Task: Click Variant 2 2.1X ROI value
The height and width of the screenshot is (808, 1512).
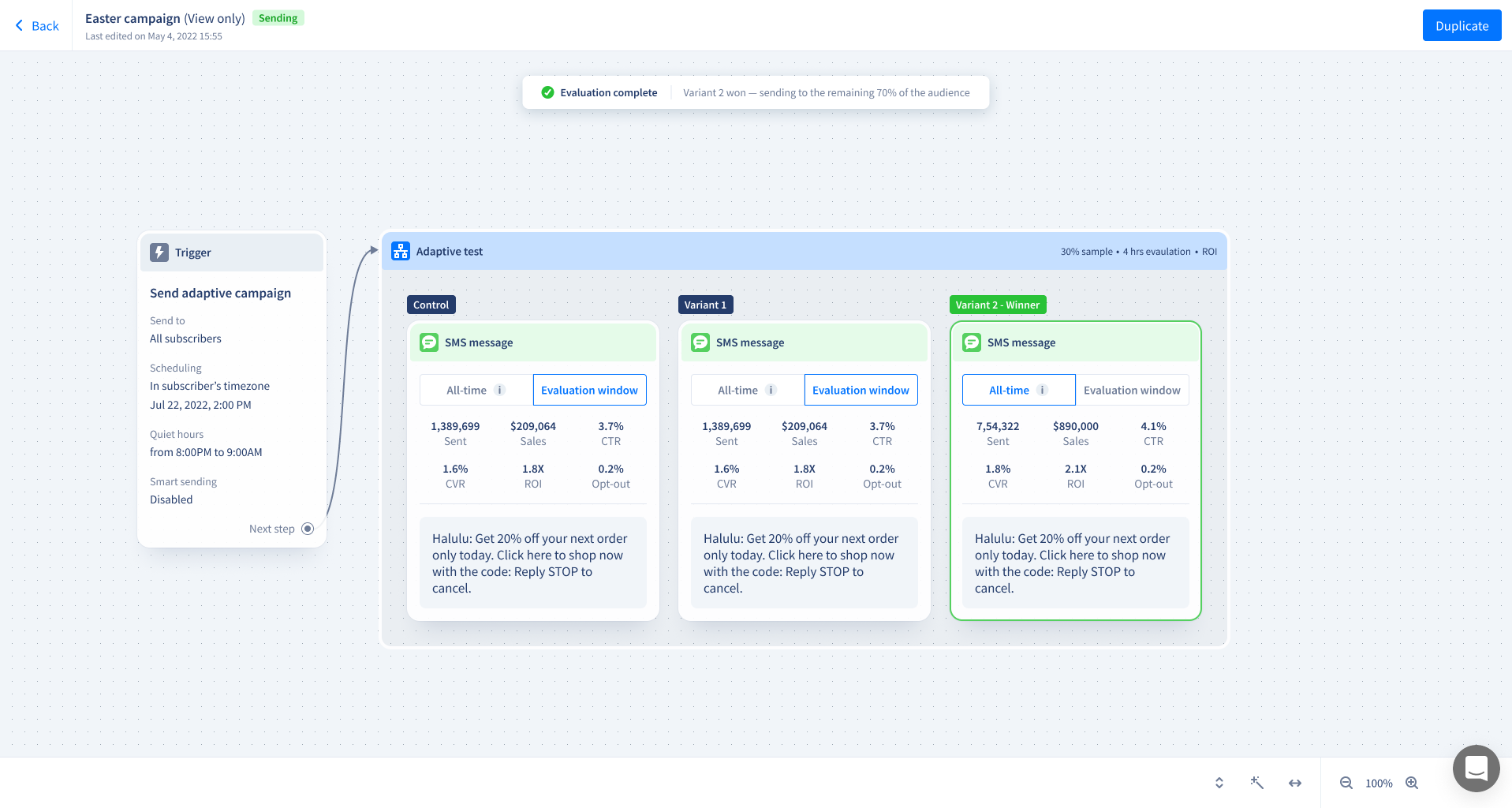Action: pyautogui.click(x=1076, y=469)
